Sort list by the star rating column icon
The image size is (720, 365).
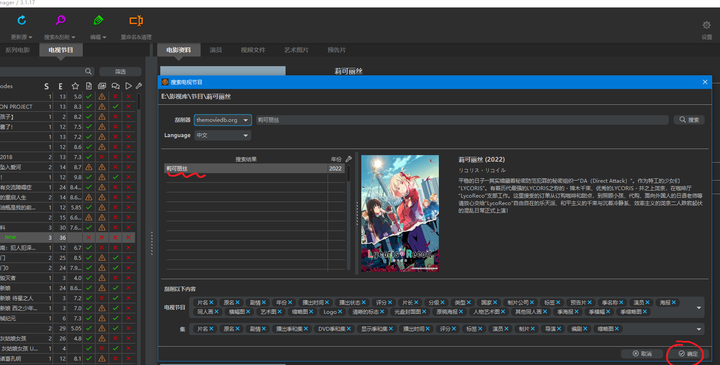(x=75, y=86)
